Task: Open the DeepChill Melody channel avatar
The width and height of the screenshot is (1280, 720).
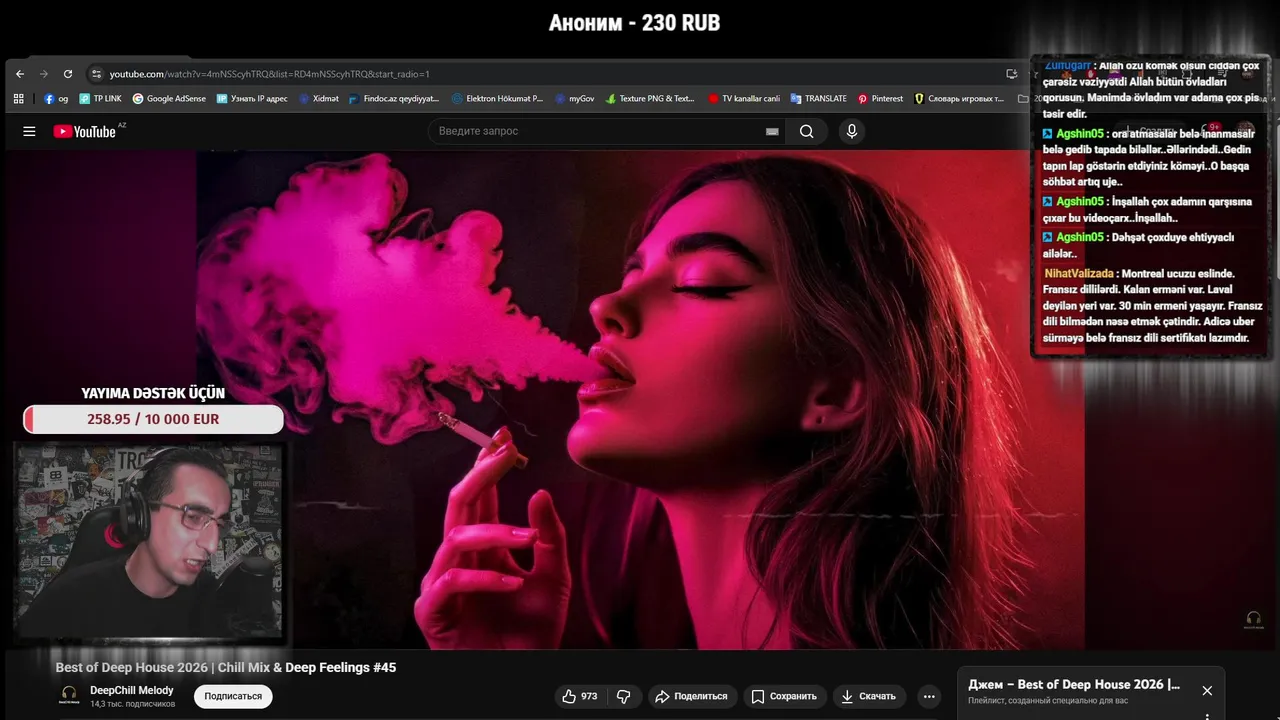Action: pos(69,696)
